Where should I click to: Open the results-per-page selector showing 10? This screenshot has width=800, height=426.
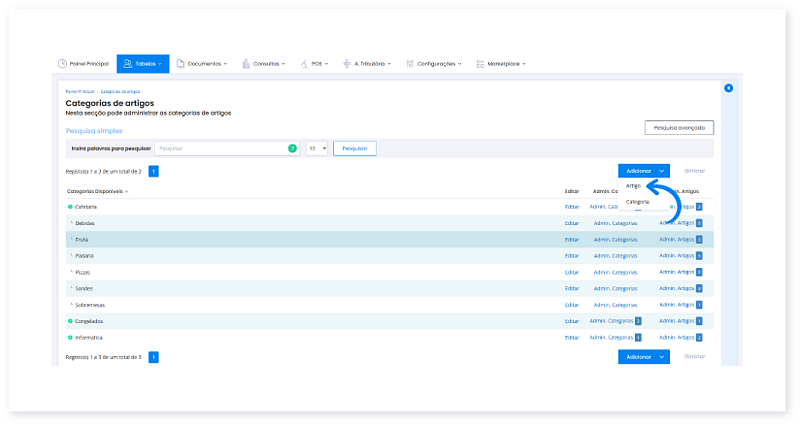pos(316,148)
